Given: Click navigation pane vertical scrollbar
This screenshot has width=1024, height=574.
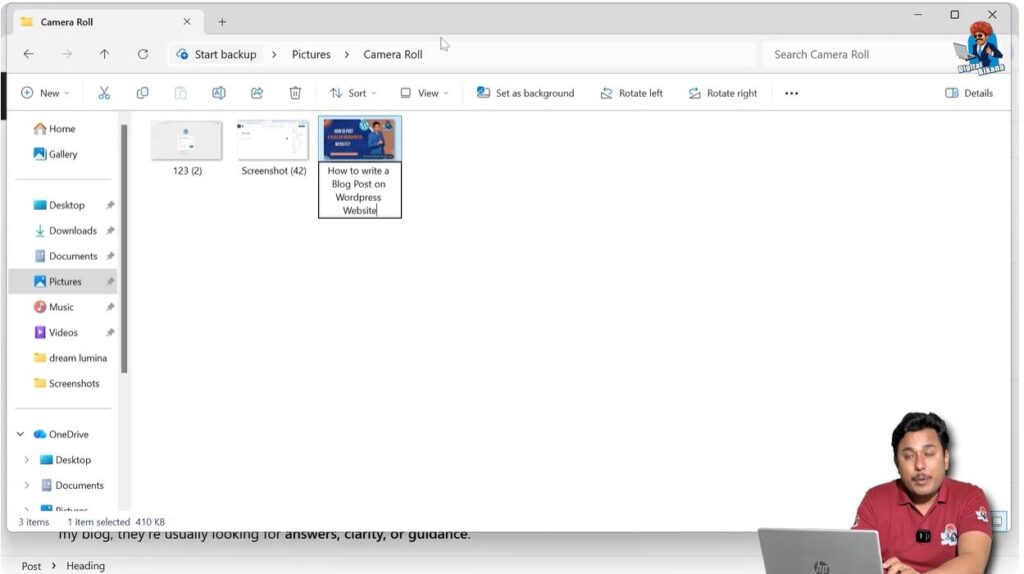Looking at the screenshot, I should (124, 248).
